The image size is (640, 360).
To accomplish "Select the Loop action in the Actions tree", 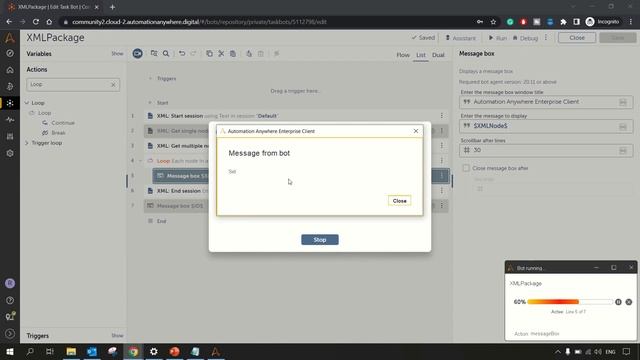I will pyautogui.click(x=40, y=113).
